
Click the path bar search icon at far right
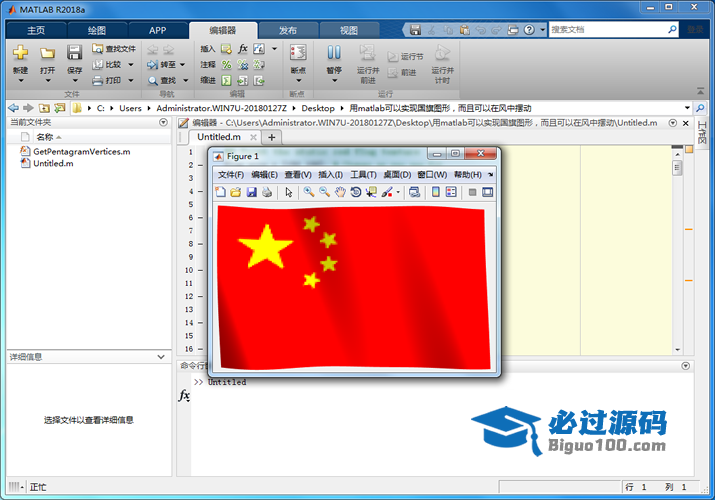click(700, 108)
